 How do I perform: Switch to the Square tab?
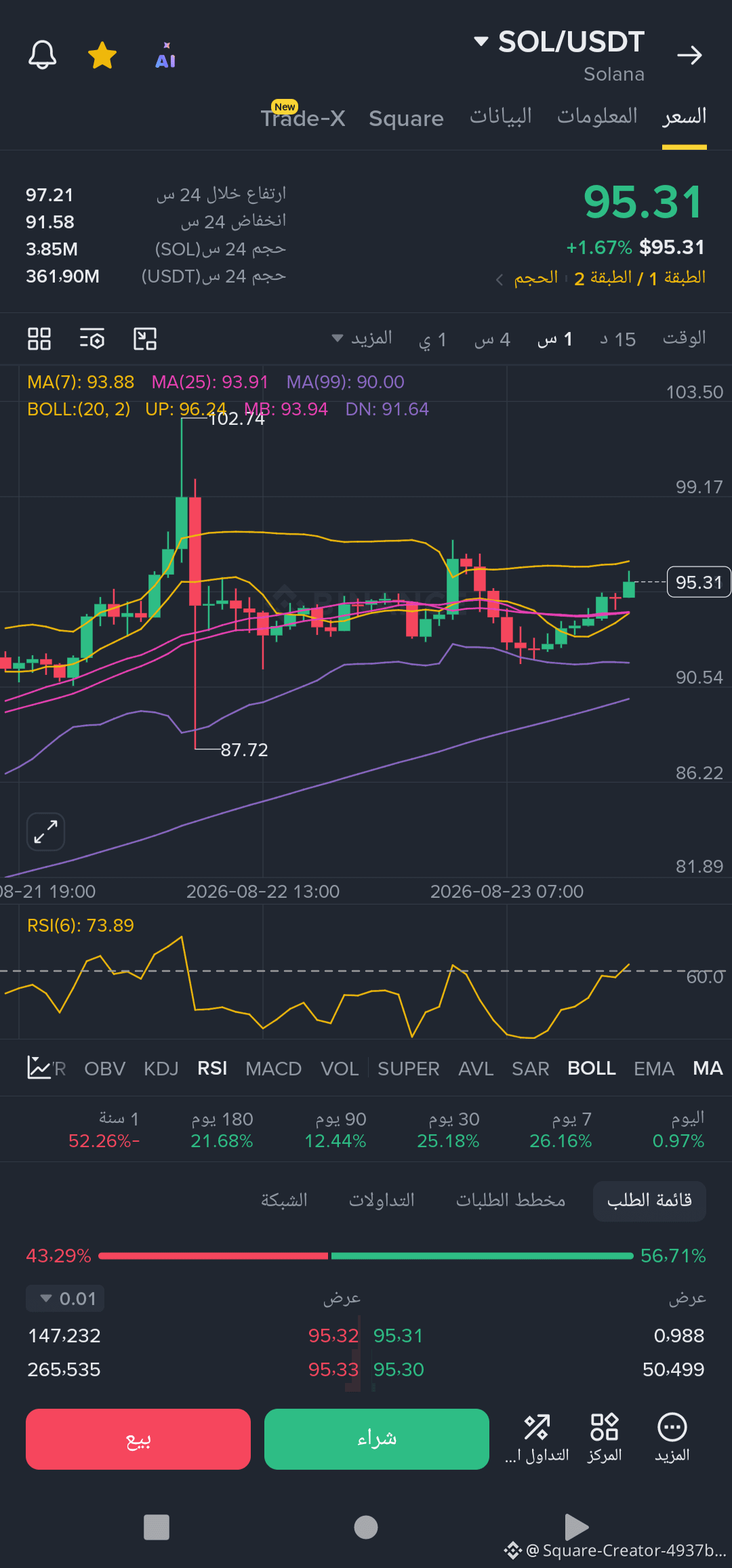click(x=406, y=118)
